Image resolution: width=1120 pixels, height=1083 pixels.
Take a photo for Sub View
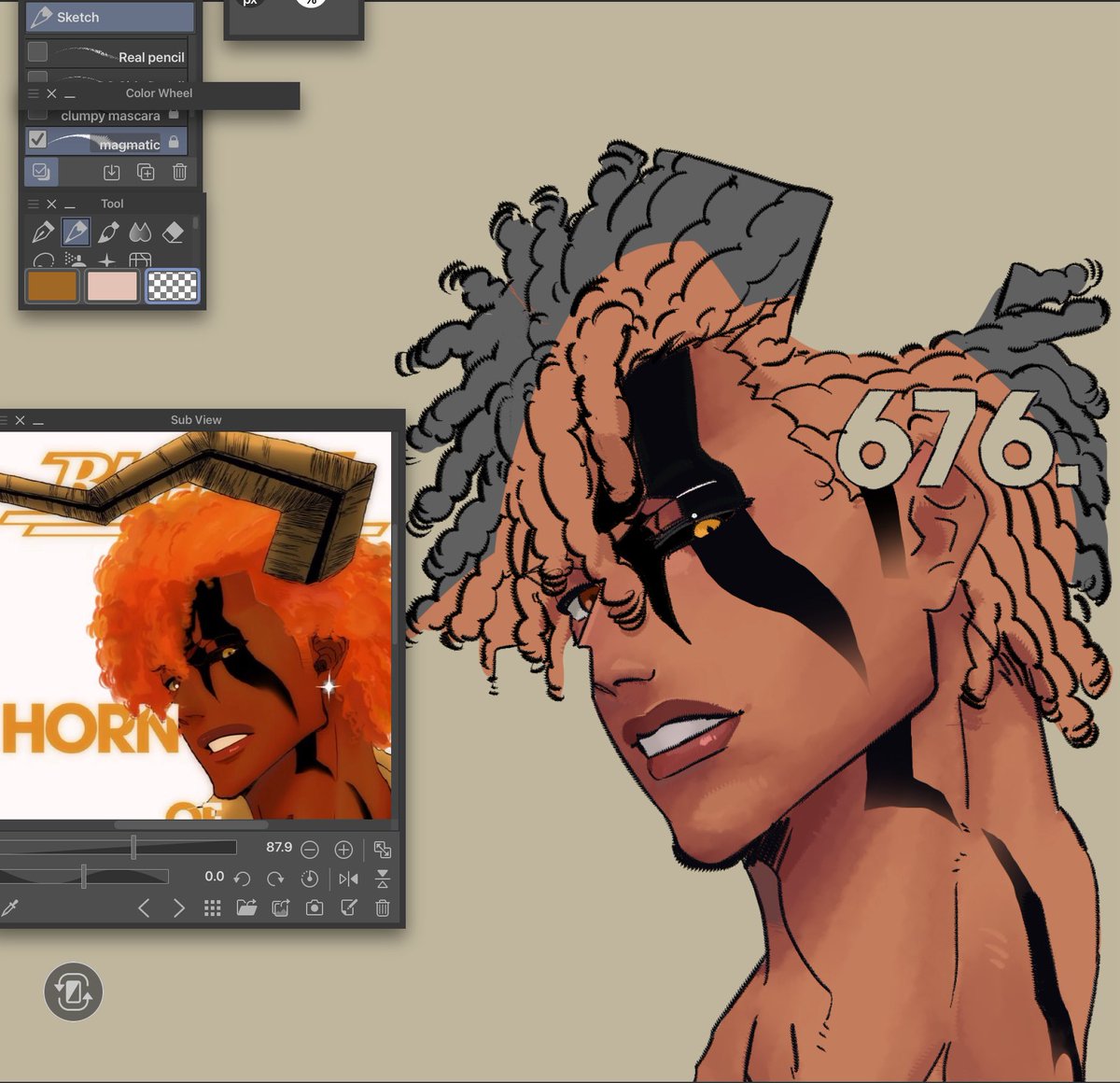click(315, 907)
